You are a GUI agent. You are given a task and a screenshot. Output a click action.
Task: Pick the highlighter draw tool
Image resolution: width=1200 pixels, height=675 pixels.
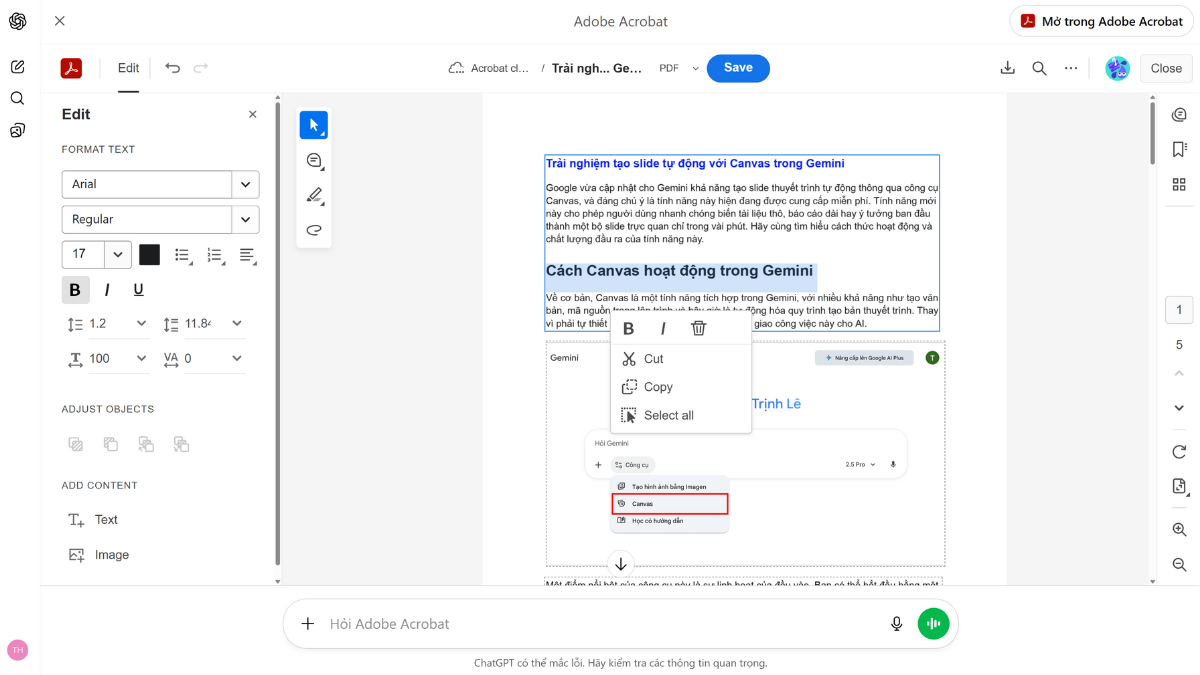(313, 195)
